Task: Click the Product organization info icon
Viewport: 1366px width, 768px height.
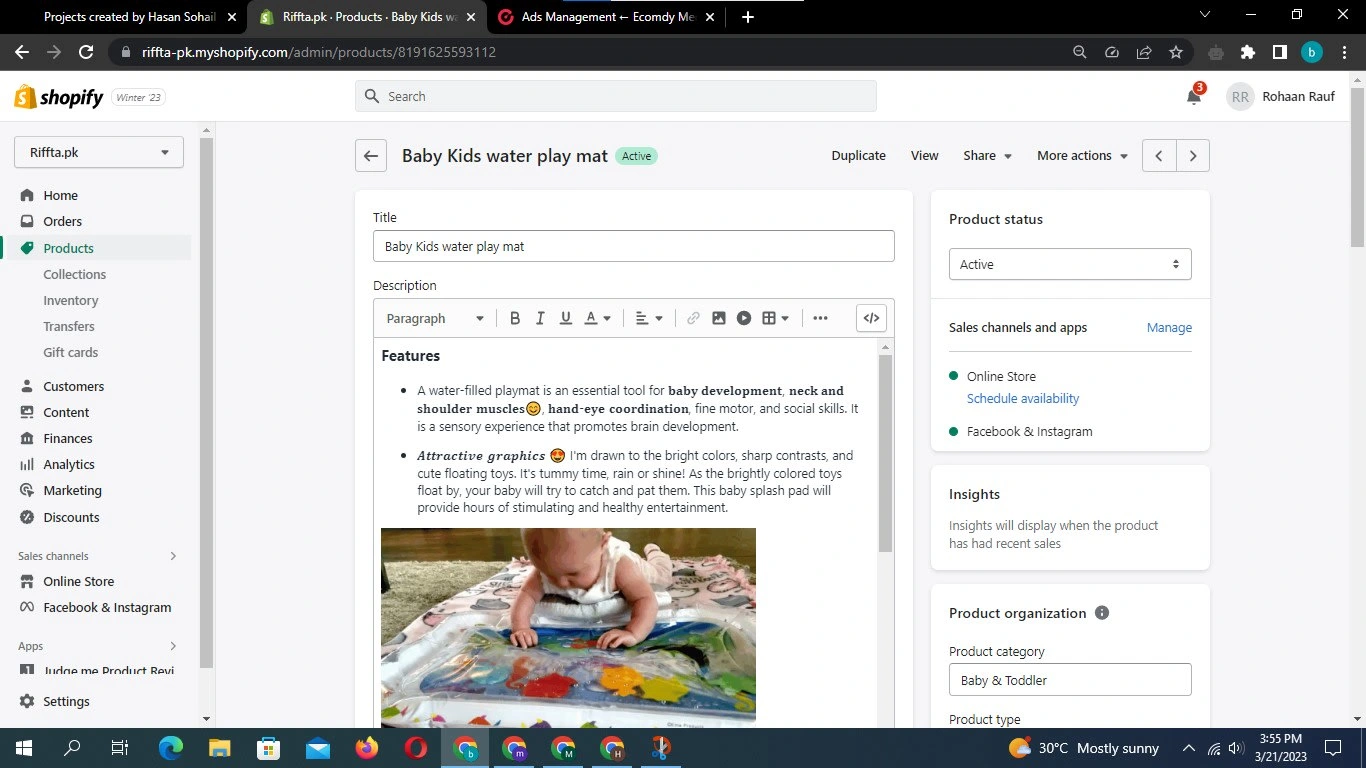Action: point(1102,613)
